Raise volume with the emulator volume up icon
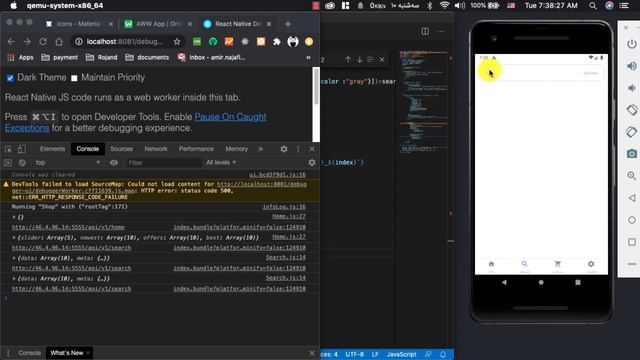 [x=632, y=66]
